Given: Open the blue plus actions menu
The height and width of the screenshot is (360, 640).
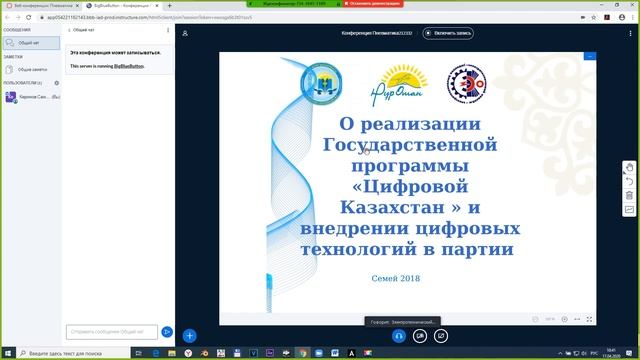Looking at the screenshot, I should 189,336.
